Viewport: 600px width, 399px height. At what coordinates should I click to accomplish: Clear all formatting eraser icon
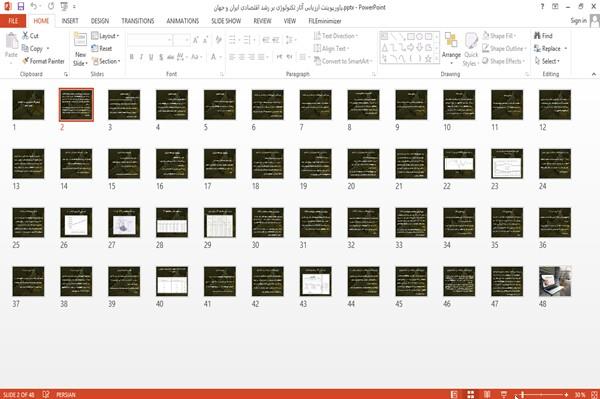(218, 39)
